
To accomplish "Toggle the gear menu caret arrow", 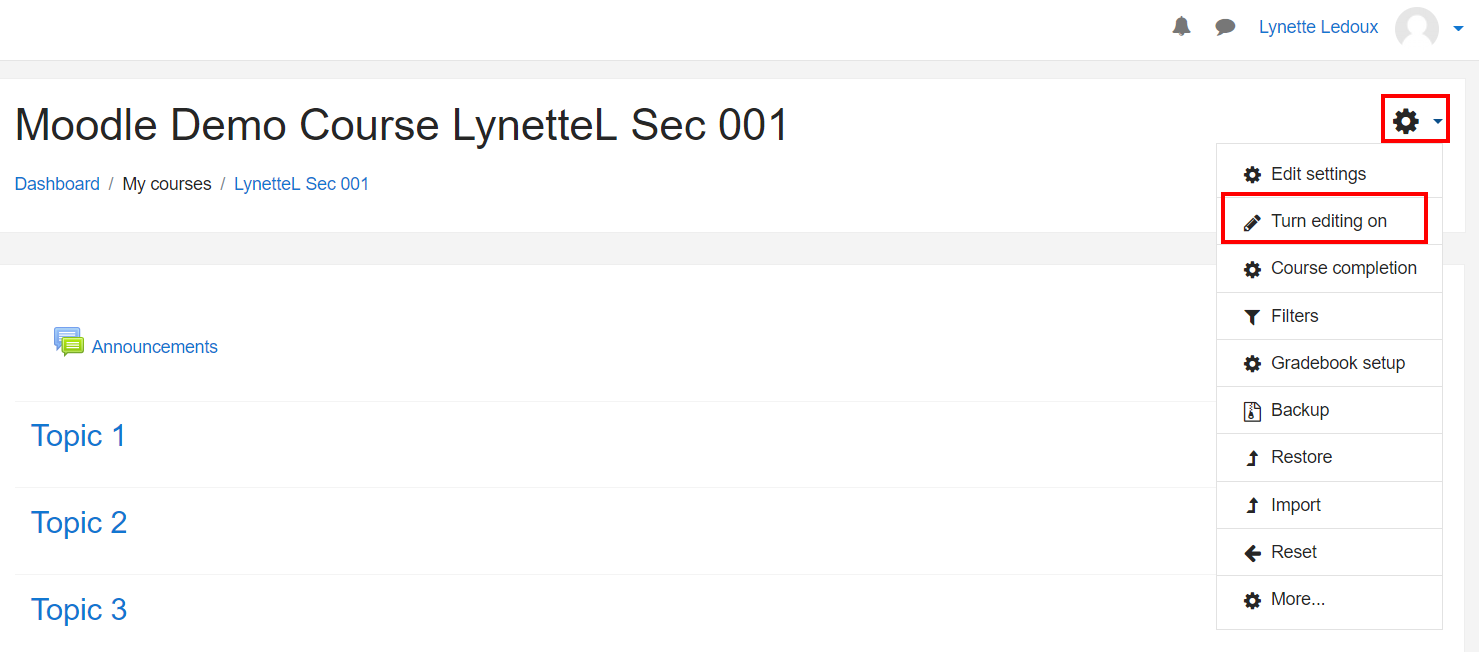I will point(1438,122).
